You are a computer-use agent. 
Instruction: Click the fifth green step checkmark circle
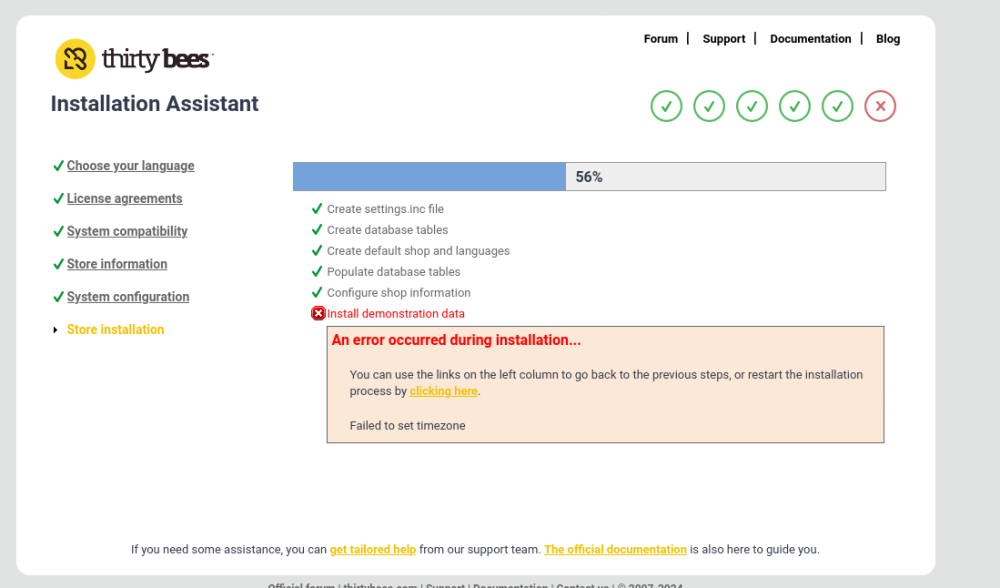point(838,106)
